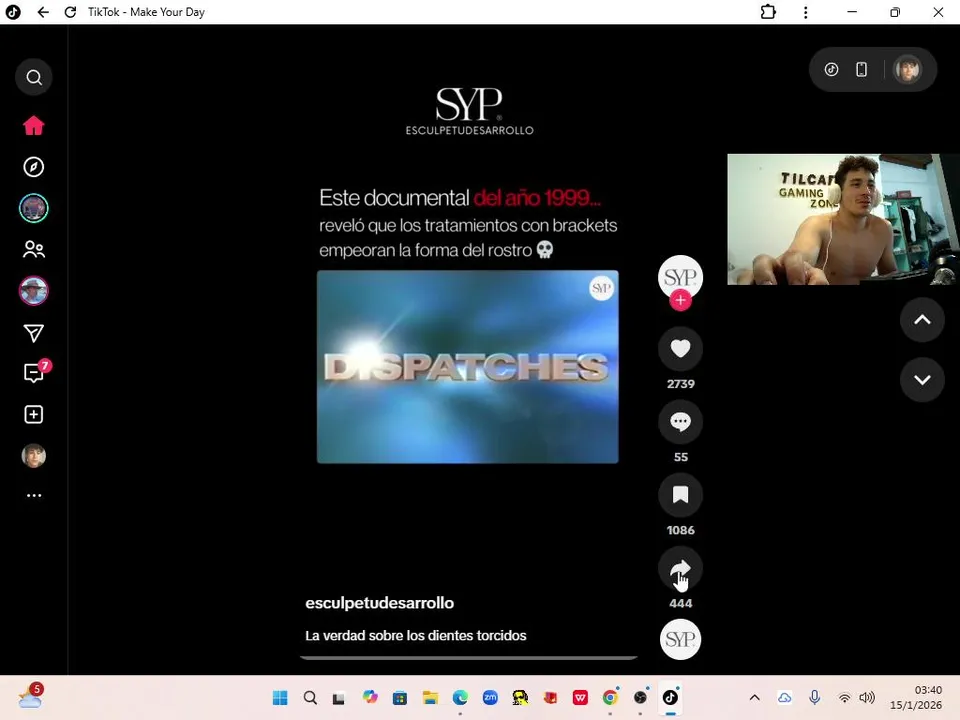The image size is (960, 720).
Task: Open volume speaker tray icon
Action: 867,697
